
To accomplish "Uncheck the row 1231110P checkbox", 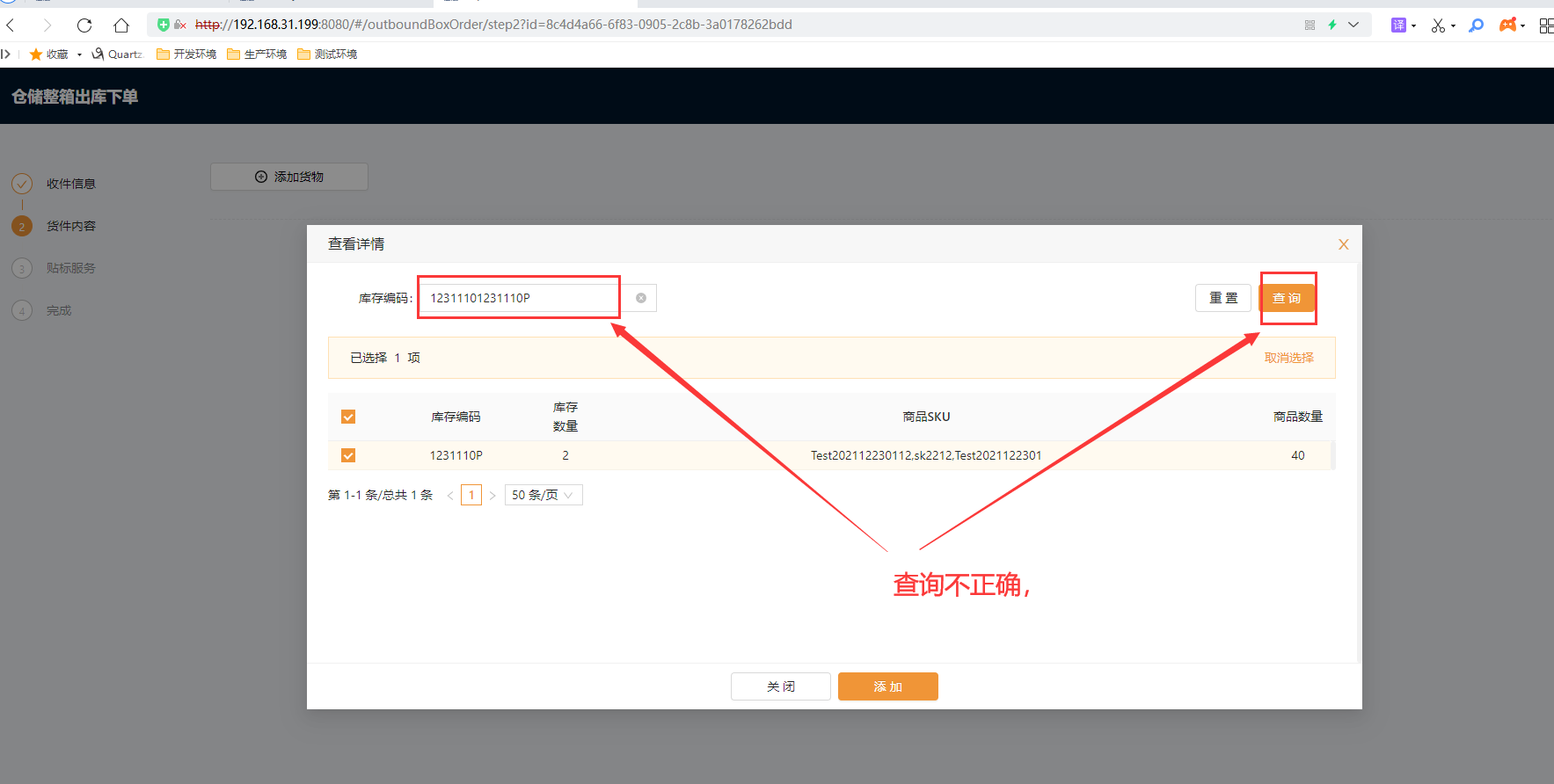I will click(348, 455).
